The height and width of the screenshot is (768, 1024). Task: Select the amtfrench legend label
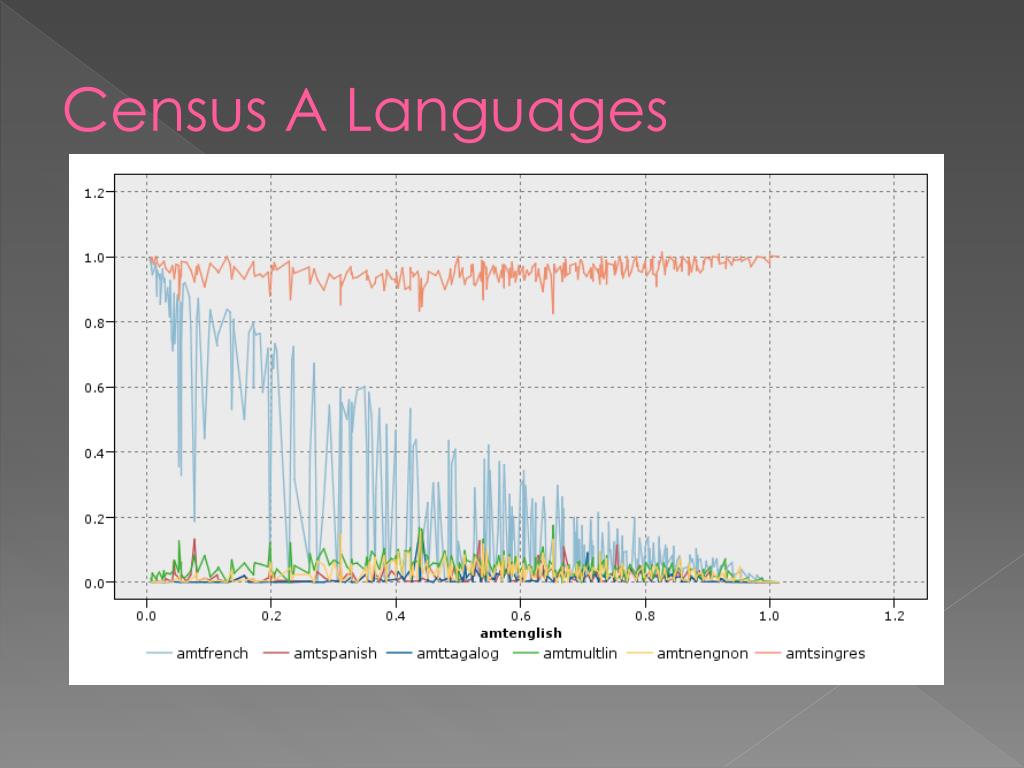click(x=212, y=654)
